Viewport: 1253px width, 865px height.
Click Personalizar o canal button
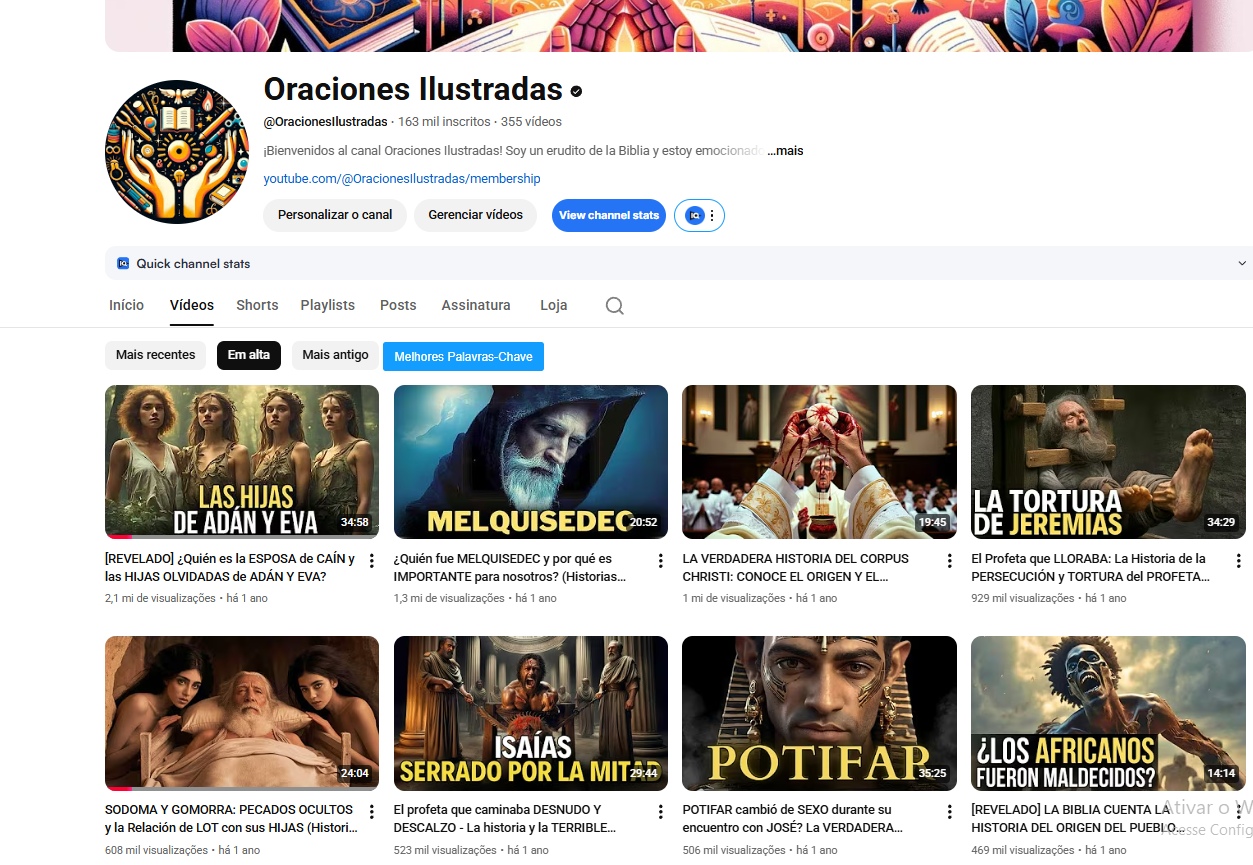pyautogui.click(x=335, y=215)
